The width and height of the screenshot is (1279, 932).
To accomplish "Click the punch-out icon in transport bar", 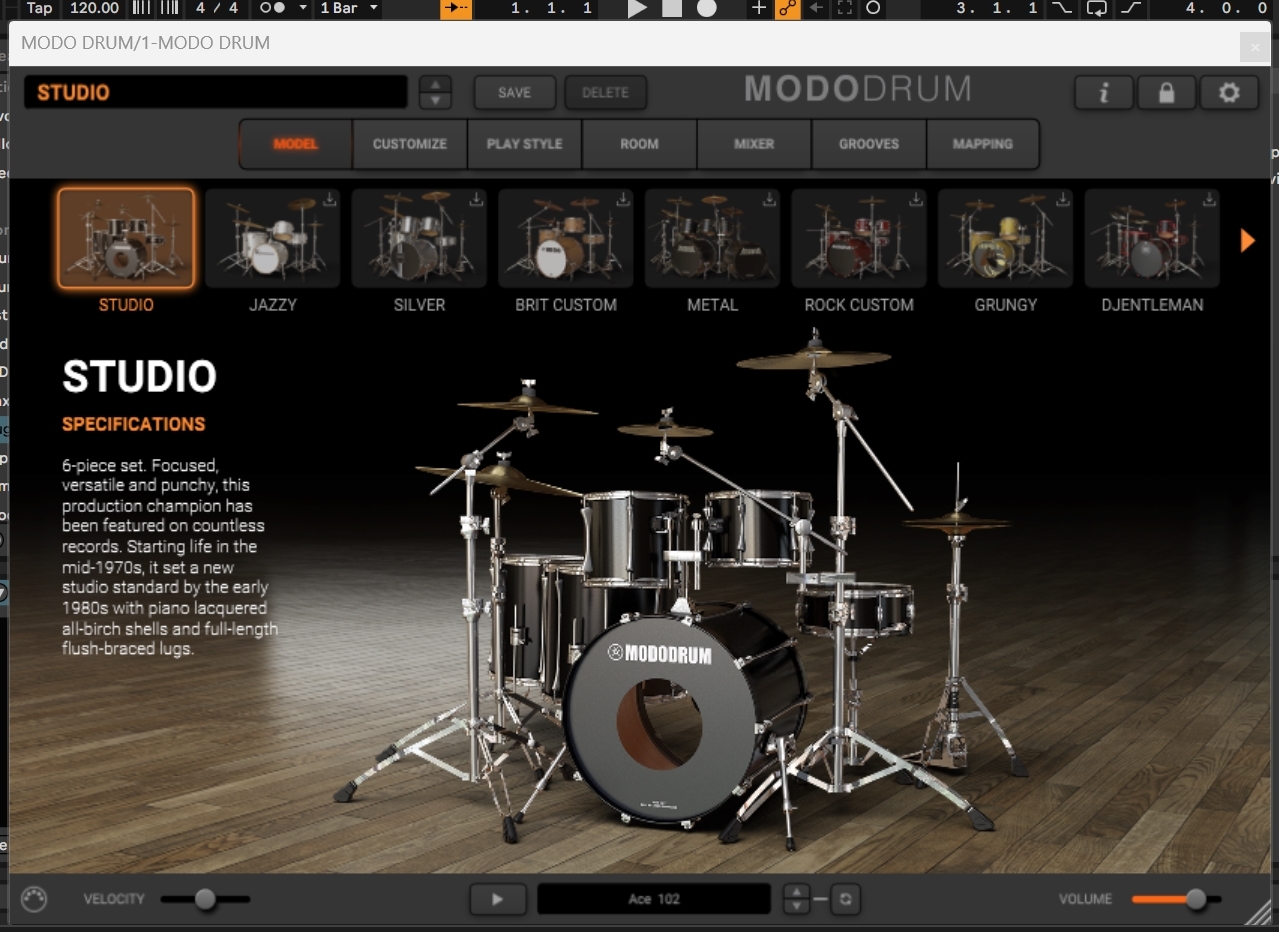I will 1131,8.
